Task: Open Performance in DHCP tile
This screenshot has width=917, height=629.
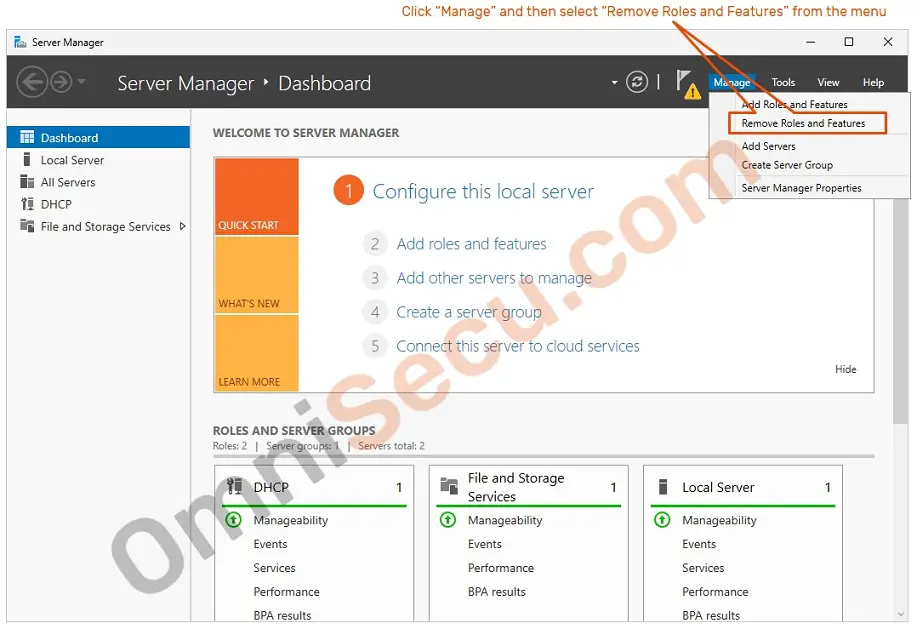Action: [x=287, y=592]
